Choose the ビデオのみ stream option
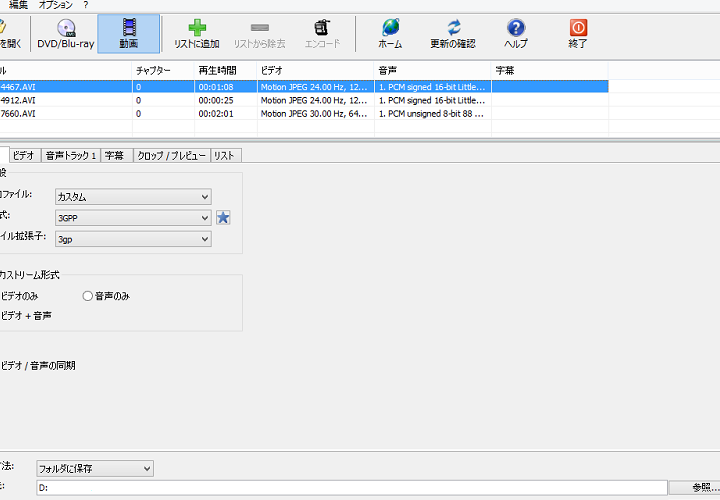Image resolution: width=720 pixels, height=500 pixels. [20, 296]
